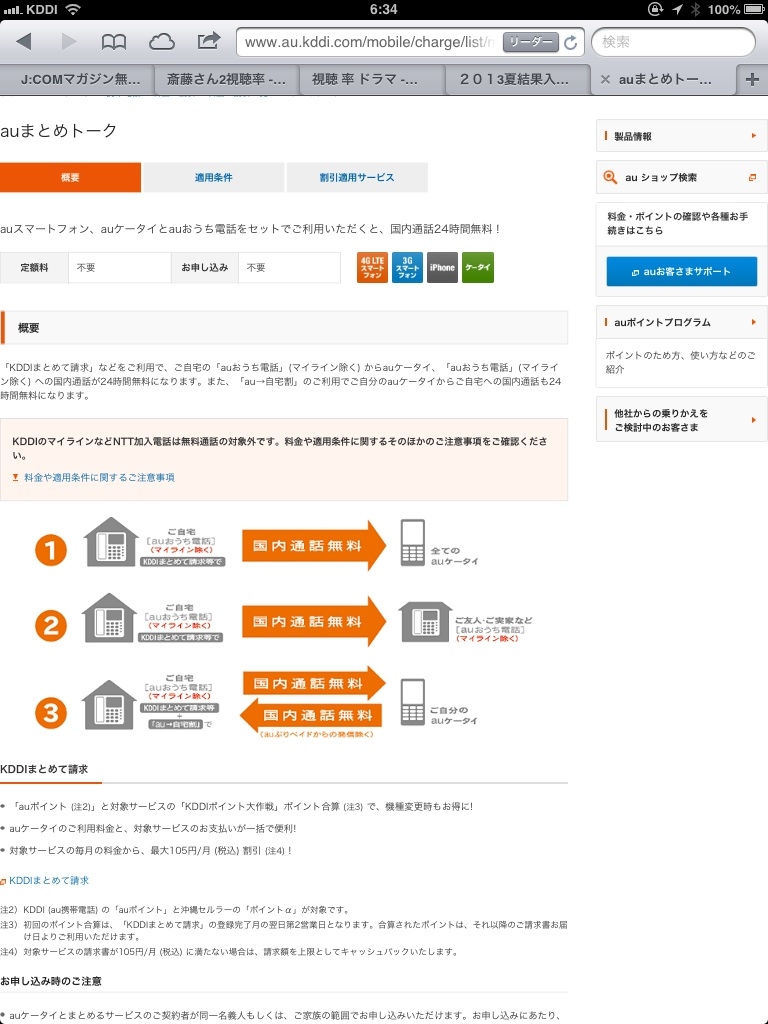This screenshot has width=768, height=1024.
Task: Close the auまとめトーク tab
Action: 605,80
